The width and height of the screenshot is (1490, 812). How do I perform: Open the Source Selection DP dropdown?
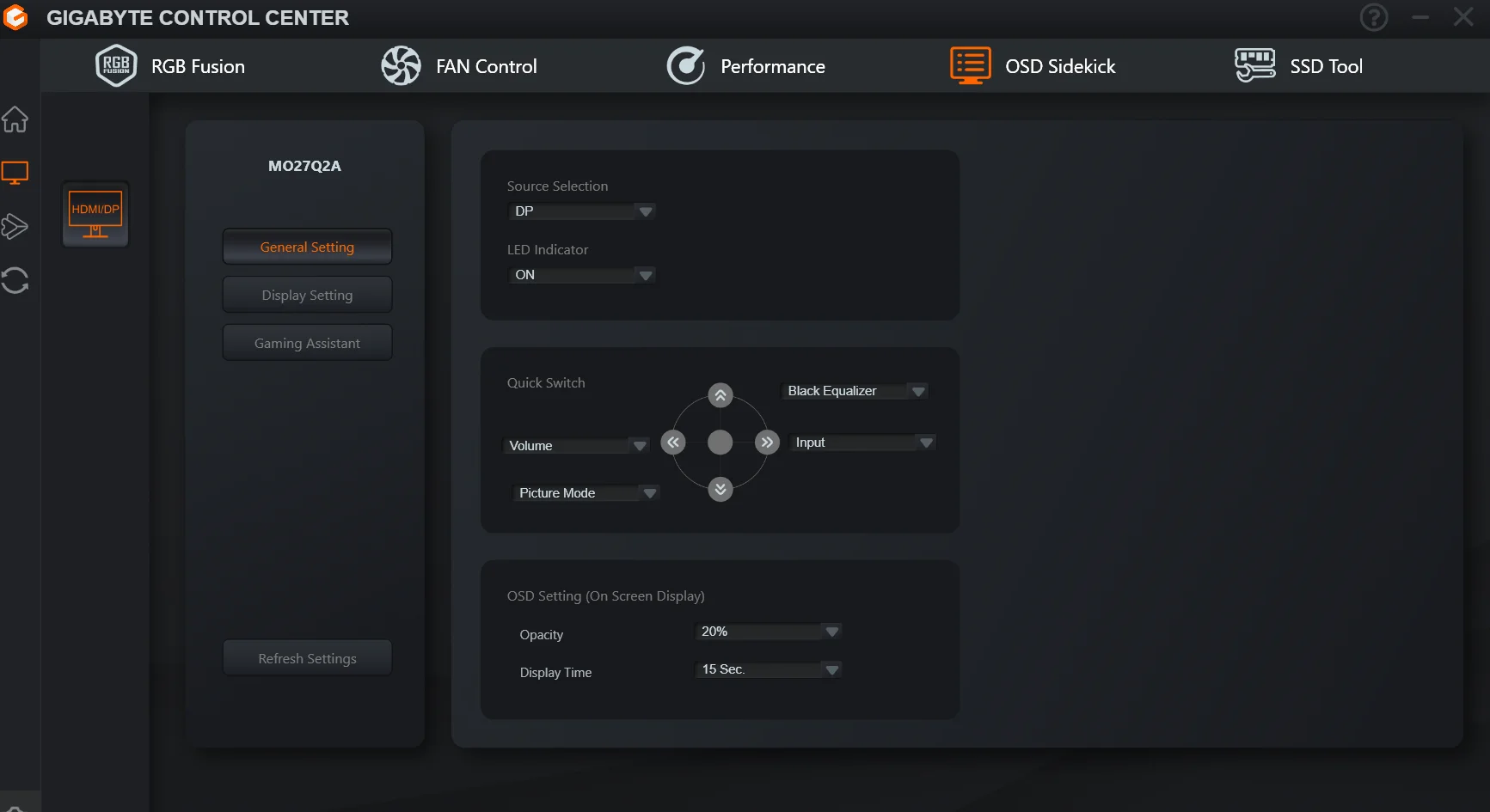582,211
